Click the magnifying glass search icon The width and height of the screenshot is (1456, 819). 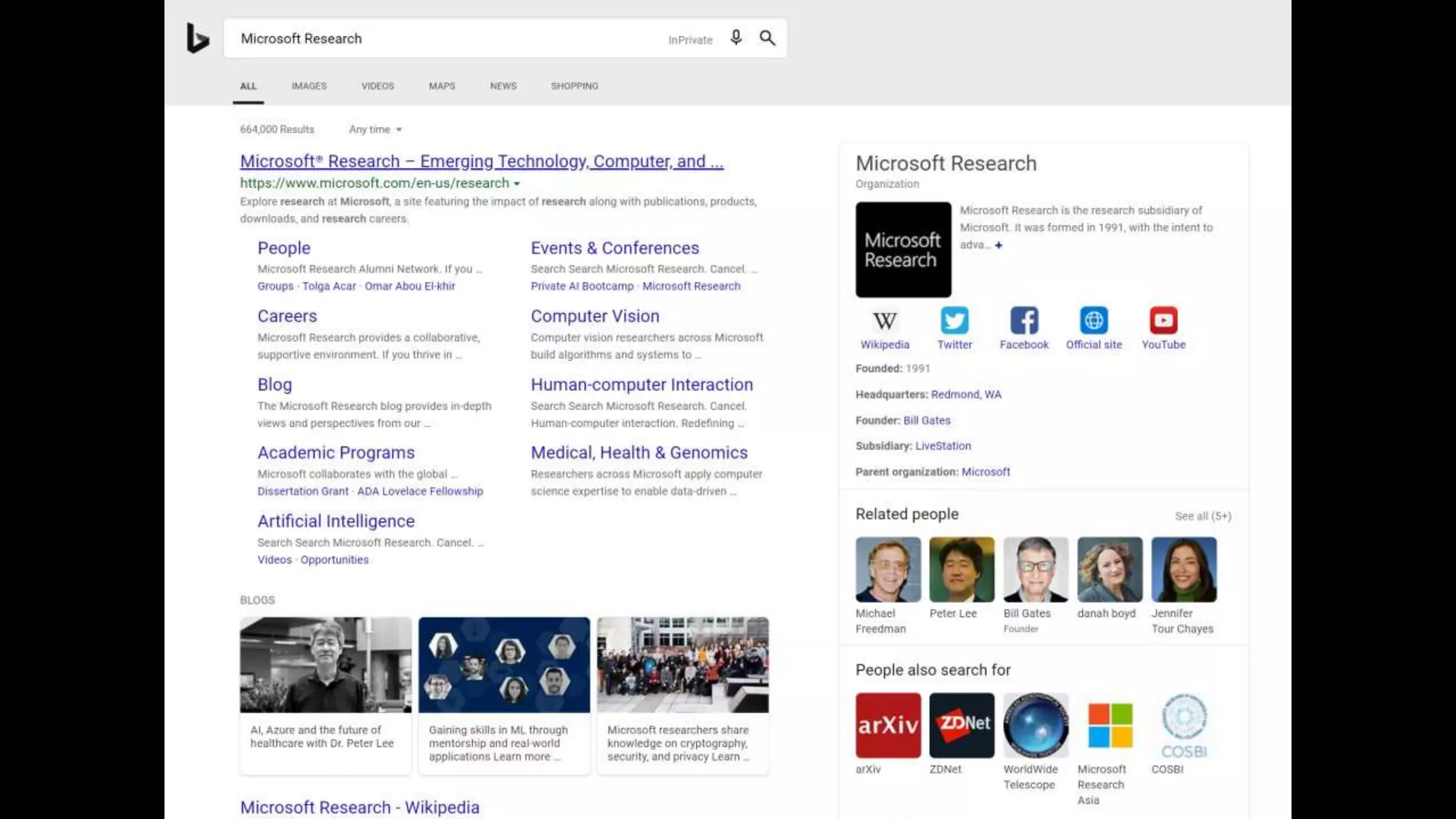point(767,38)
